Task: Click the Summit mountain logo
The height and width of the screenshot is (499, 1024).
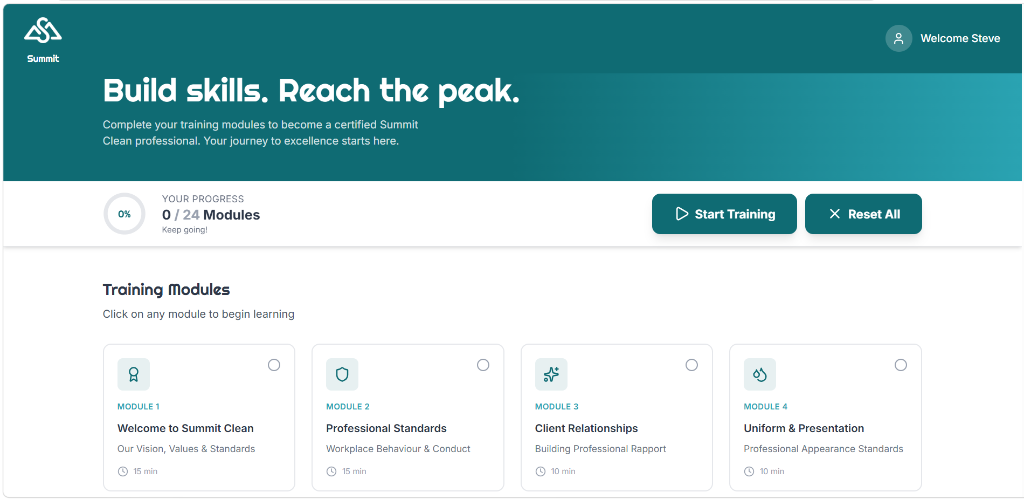Action: [x=43, y=30]
